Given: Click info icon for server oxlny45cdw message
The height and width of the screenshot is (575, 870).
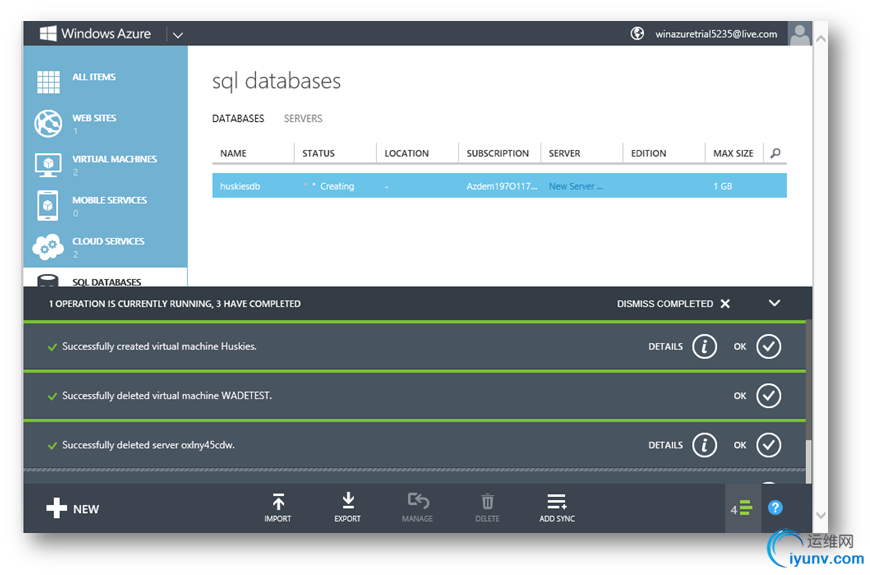Looking at the screenshot, I should coord(705,445).
